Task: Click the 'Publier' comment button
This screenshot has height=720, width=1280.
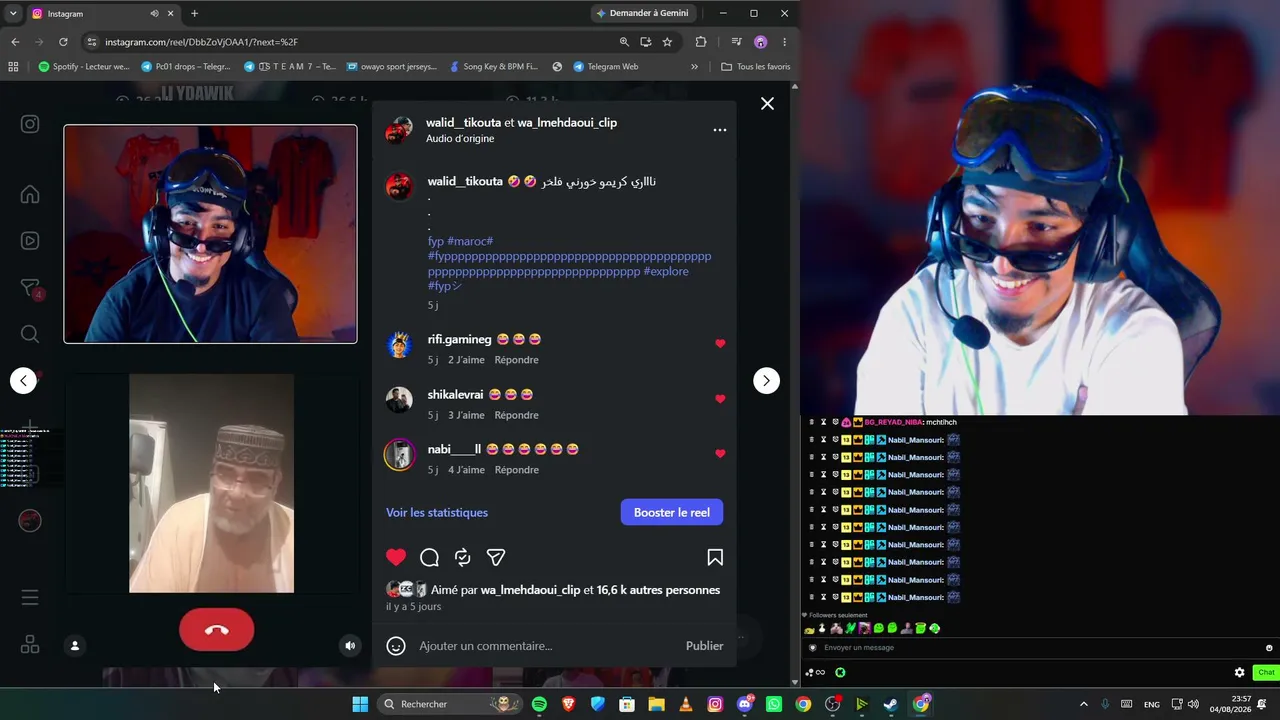Action: tap(705, 646)
